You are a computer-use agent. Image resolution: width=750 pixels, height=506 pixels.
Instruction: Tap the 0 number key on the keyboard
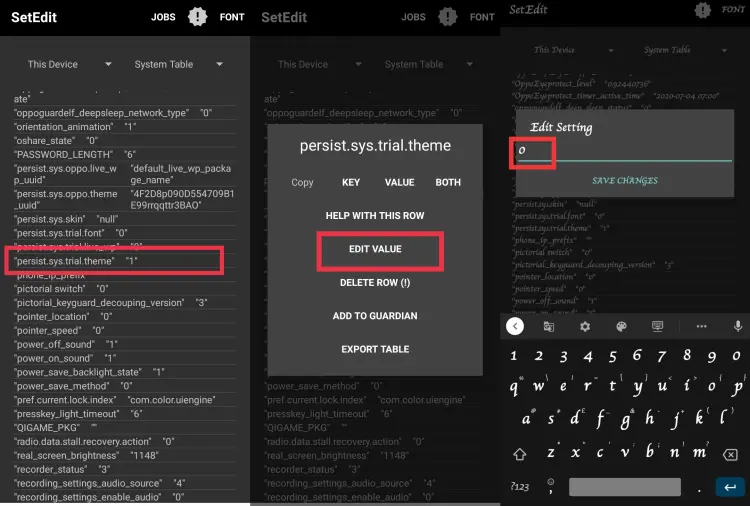click(736, 355)
